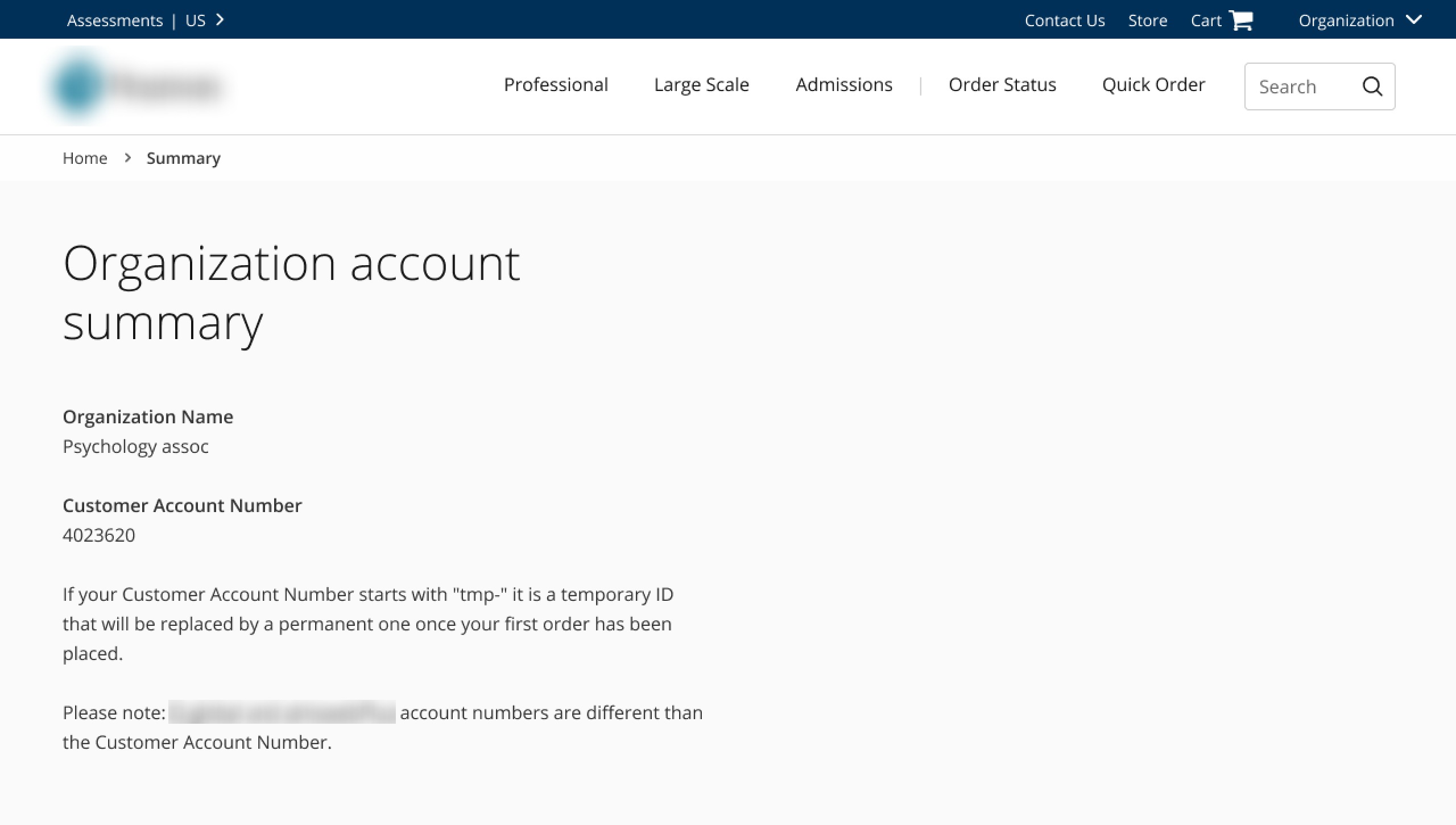Click the Cart text link
The image size is (1456, 825).
click(1206, 20)
